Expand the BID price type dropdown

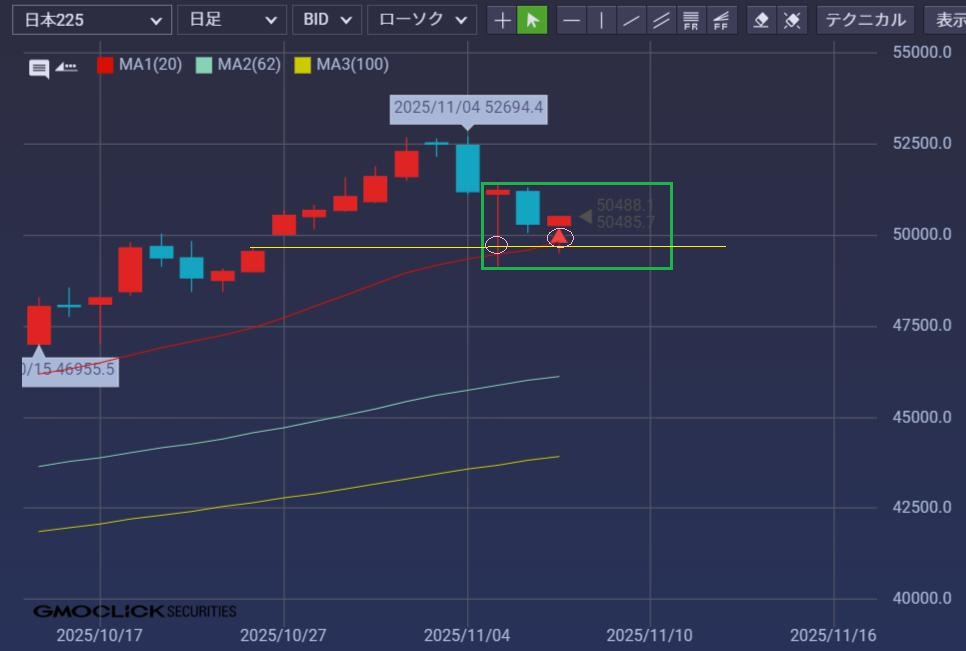click(x=326, y=20)
